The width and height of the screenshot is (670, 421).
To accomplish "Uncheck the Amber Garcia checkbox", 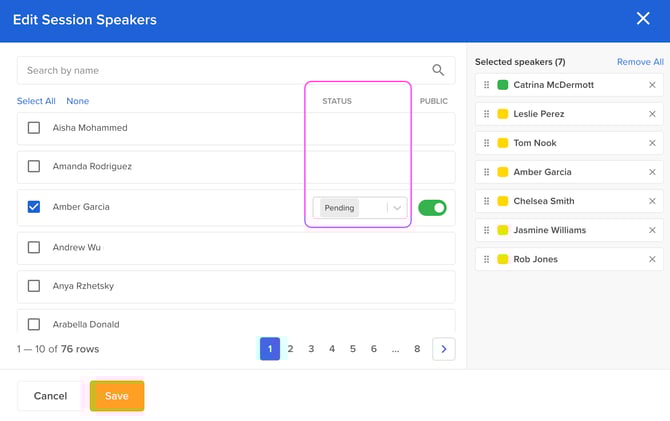I will pyautogui.click(x=34, y=207).
